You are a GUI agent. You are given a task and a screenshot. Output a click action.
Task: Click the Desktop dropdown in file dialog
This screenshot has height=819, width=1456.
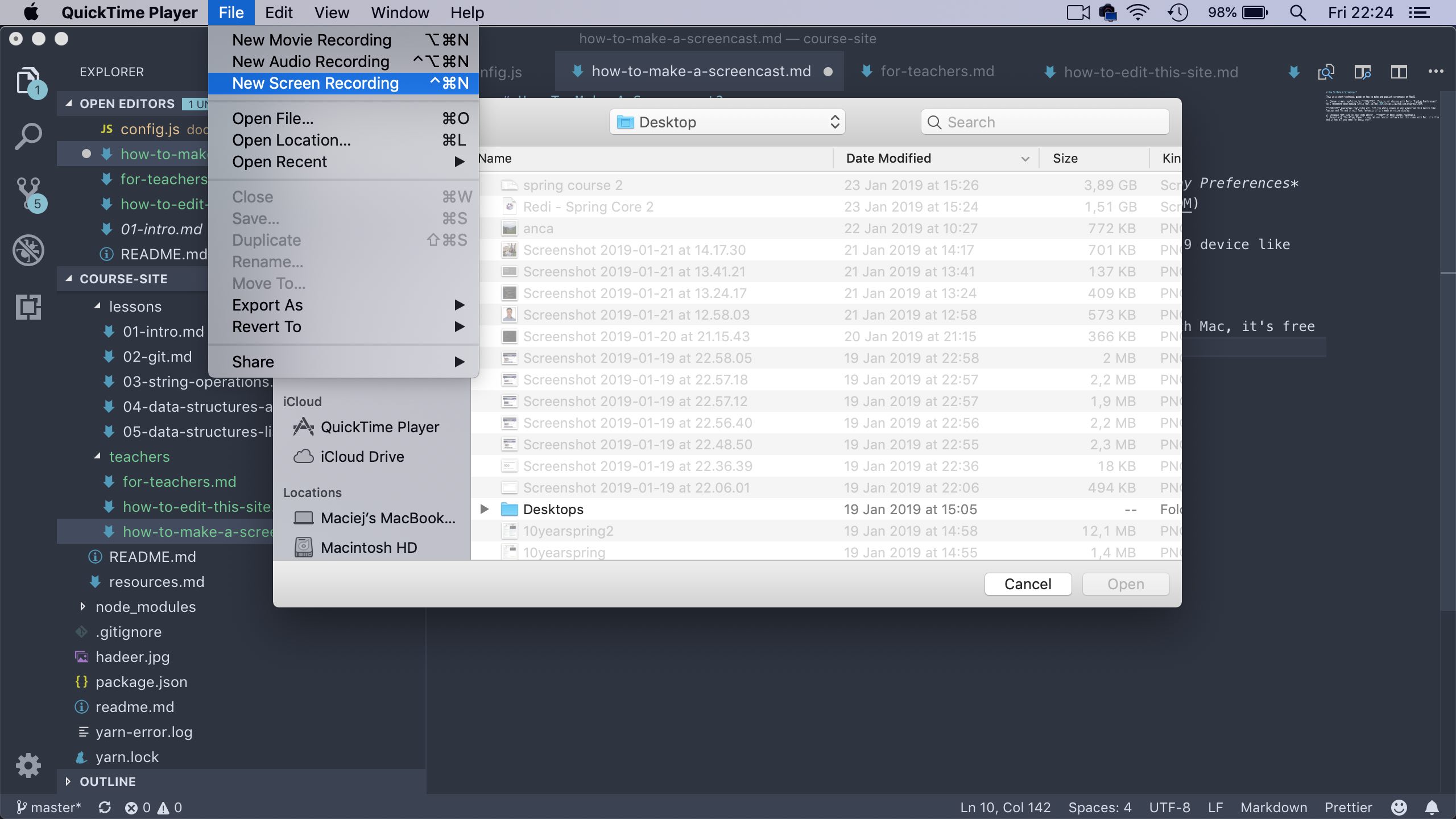click(x=727, y=121)
